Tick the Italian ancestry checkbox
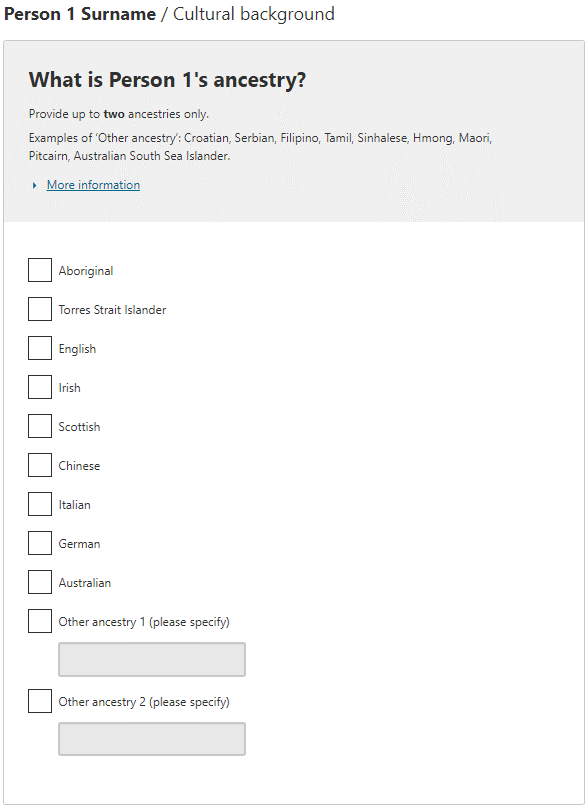 (39, 504)
